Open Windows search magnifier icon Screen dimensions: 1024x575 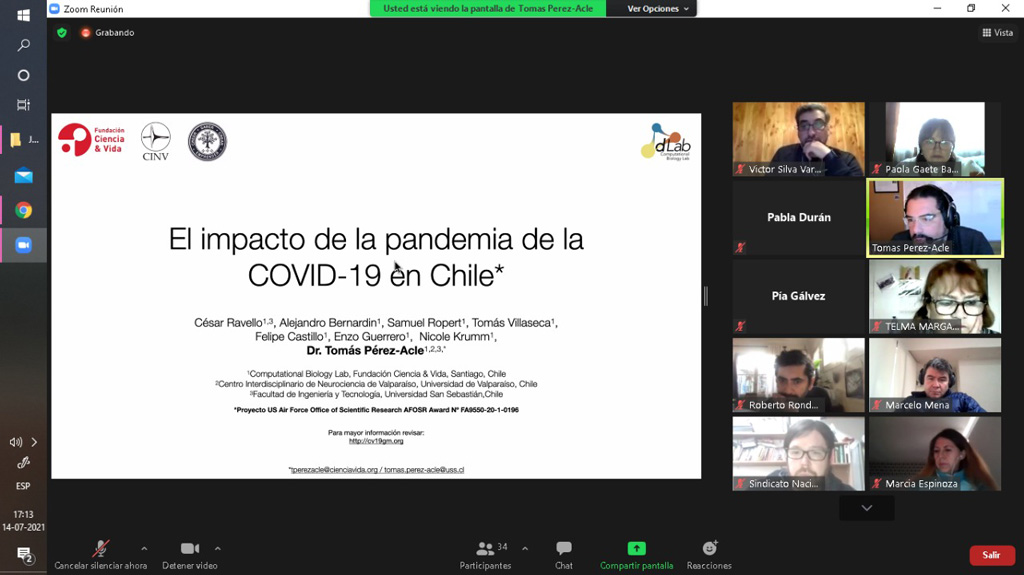23,45
